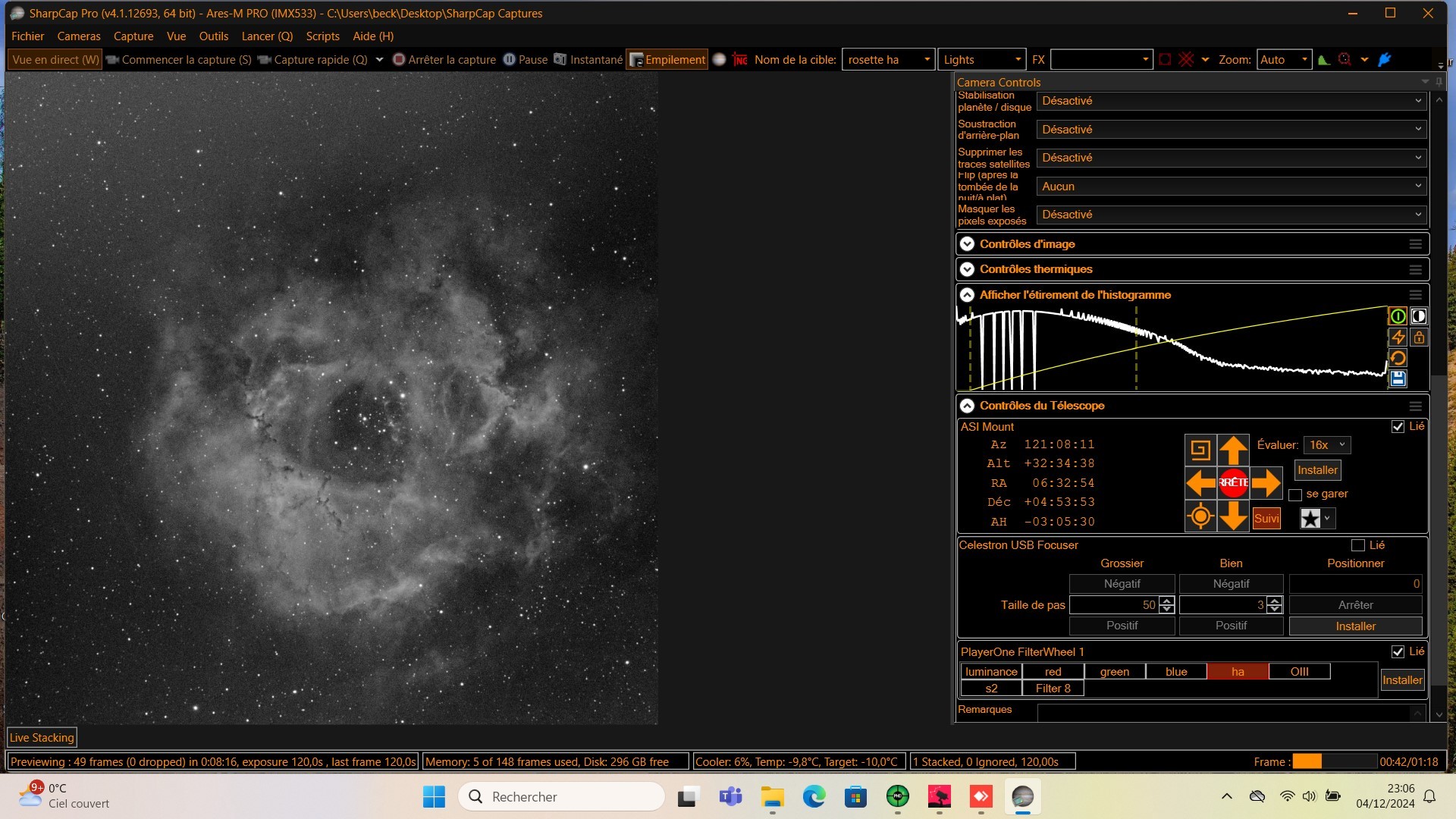
Task: Click the focuser Arrêter button
Action: (x=1355, y=605)
